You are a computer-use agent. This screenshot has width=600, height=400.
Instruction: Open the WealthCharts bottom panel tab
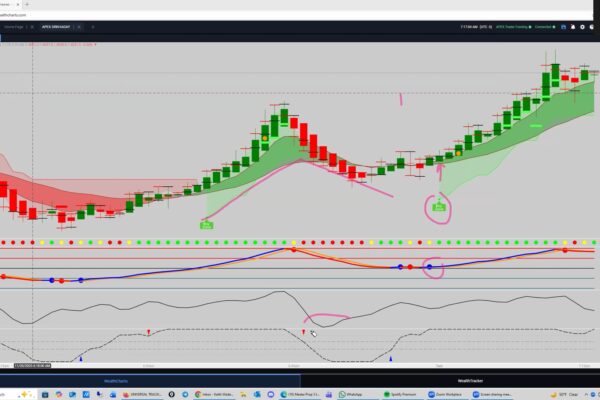point(117,380)
